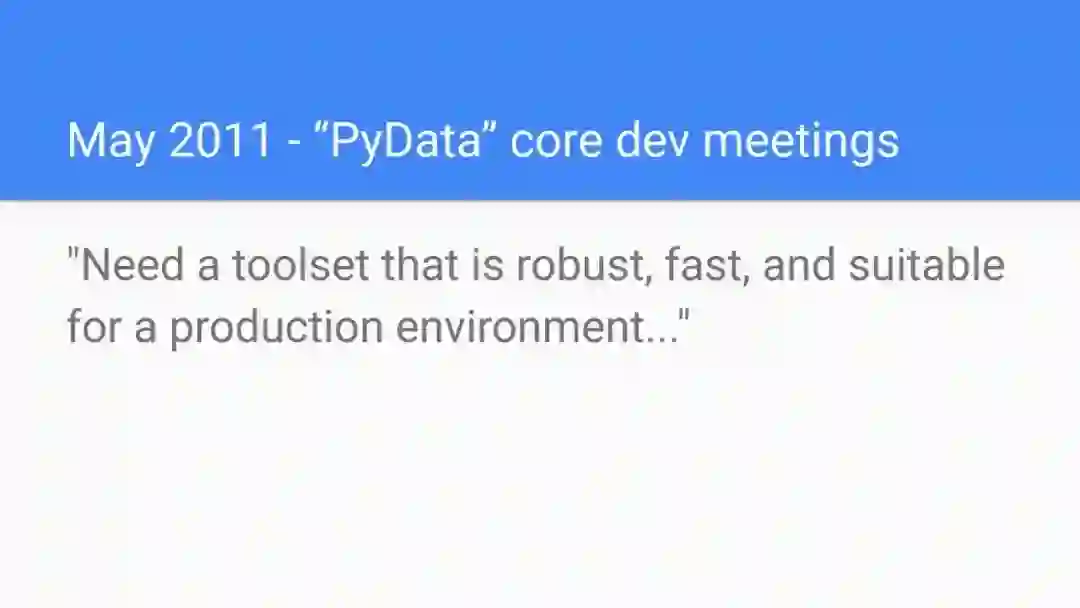1080x608 pixels.
Task: Click the word "meetings" in the title
Action: point(800,142)
